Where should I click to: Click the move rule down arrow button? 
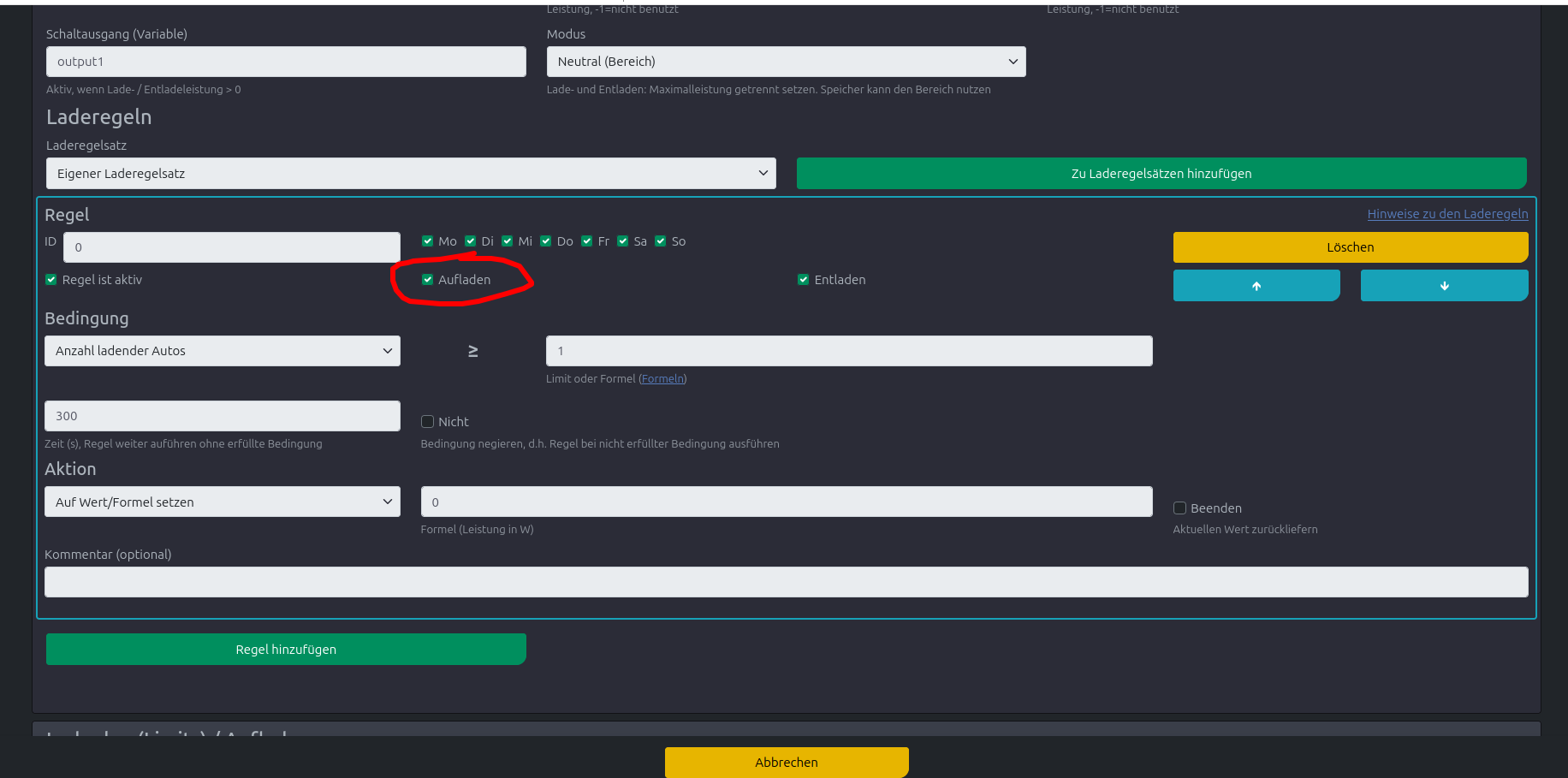point(1444,286)
